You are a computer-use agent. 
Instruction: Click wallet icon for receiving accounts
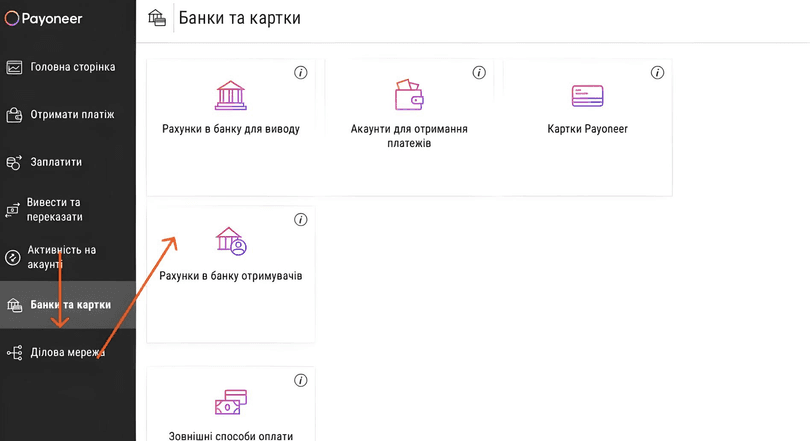tap(409, 95)
